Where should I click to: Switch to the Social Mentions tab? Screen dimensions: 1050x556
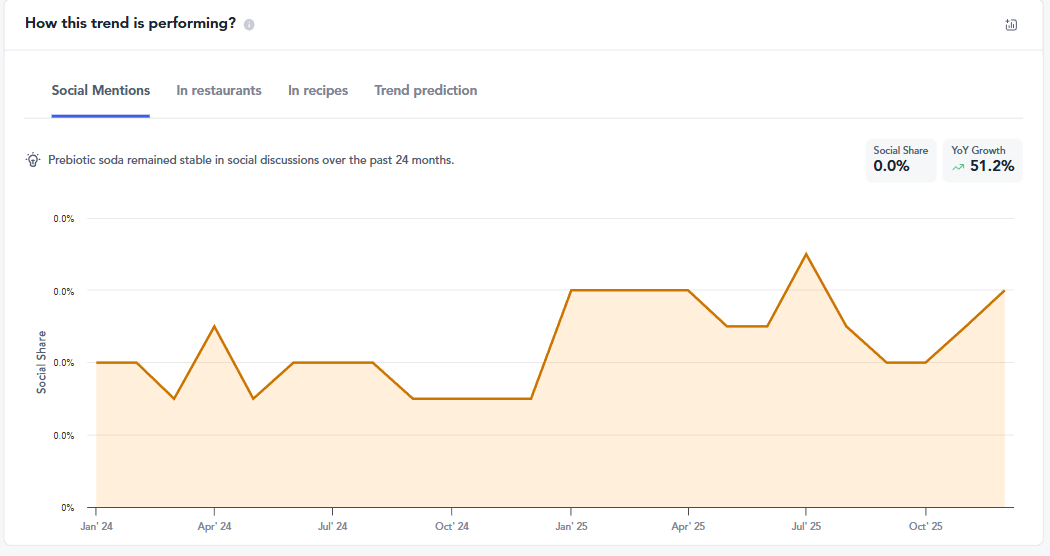(x=101, y=91)
